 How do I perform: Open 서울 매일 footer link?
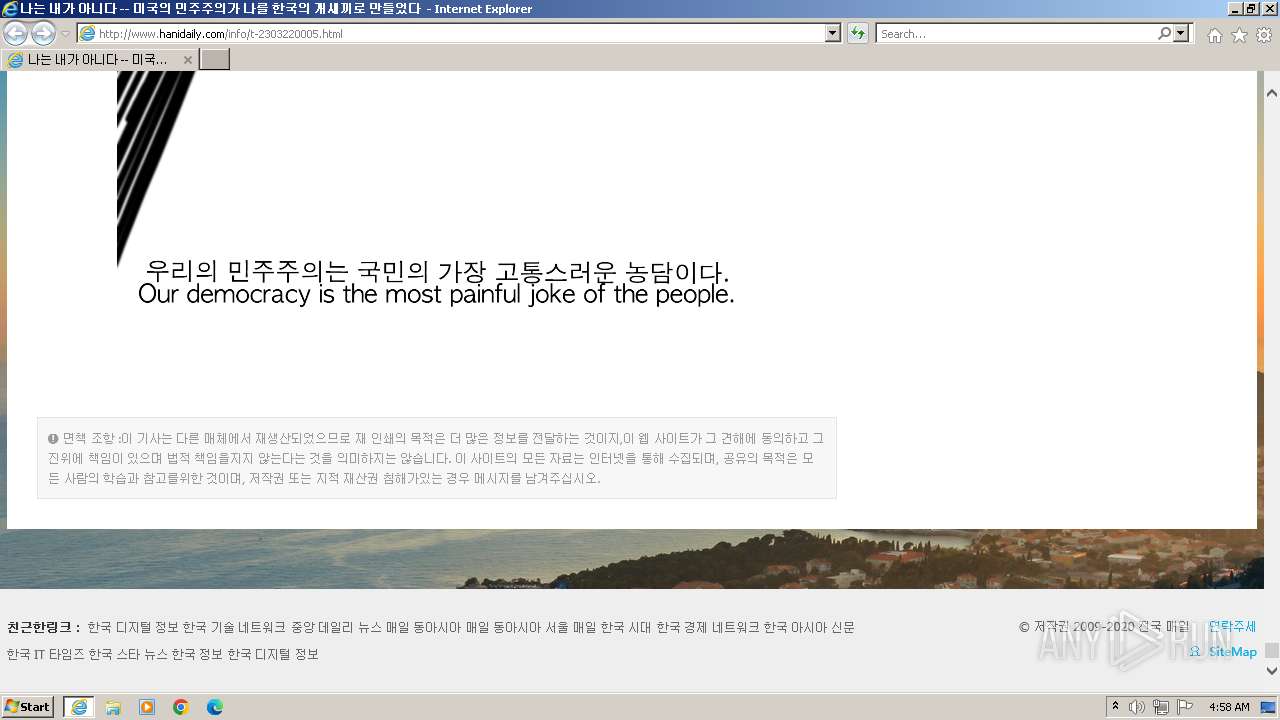pos(570,628)
